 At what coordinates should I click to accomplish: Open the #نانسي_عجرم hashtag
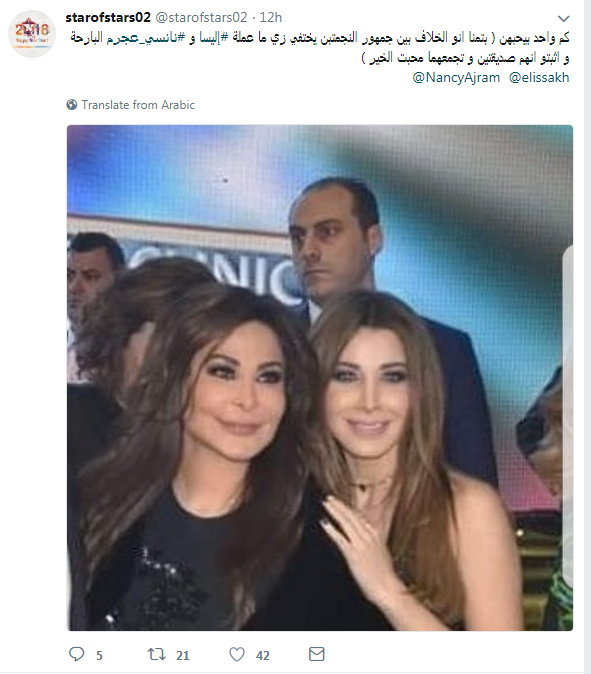[147, 38]
